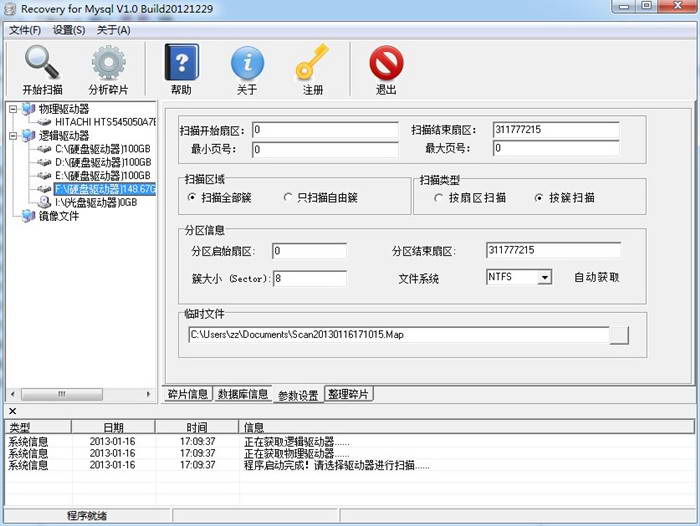Select D:\(硬盘驱动器)100GB drive

pos(103,162)
